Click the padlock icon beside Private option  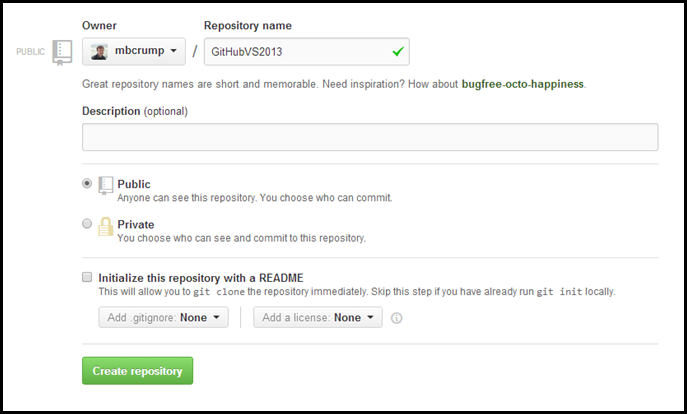click(106, 226)
